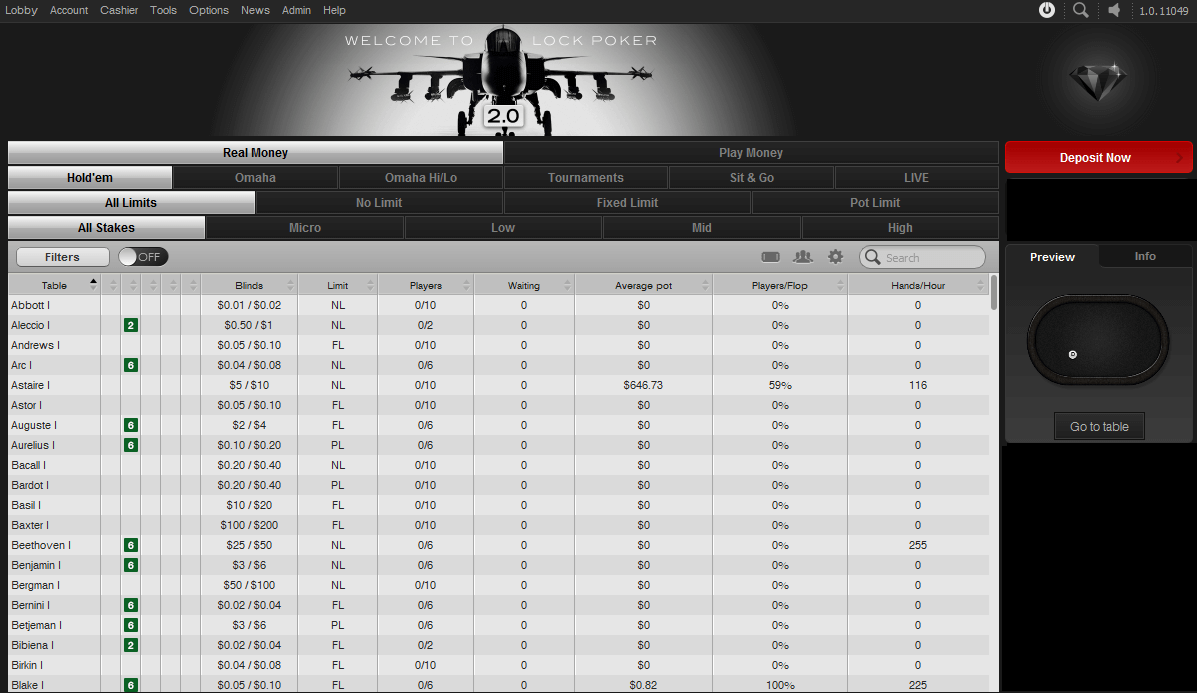Click the 6-seat badge for Blake I
This screenshot has height=693, width=1197.
131,685
